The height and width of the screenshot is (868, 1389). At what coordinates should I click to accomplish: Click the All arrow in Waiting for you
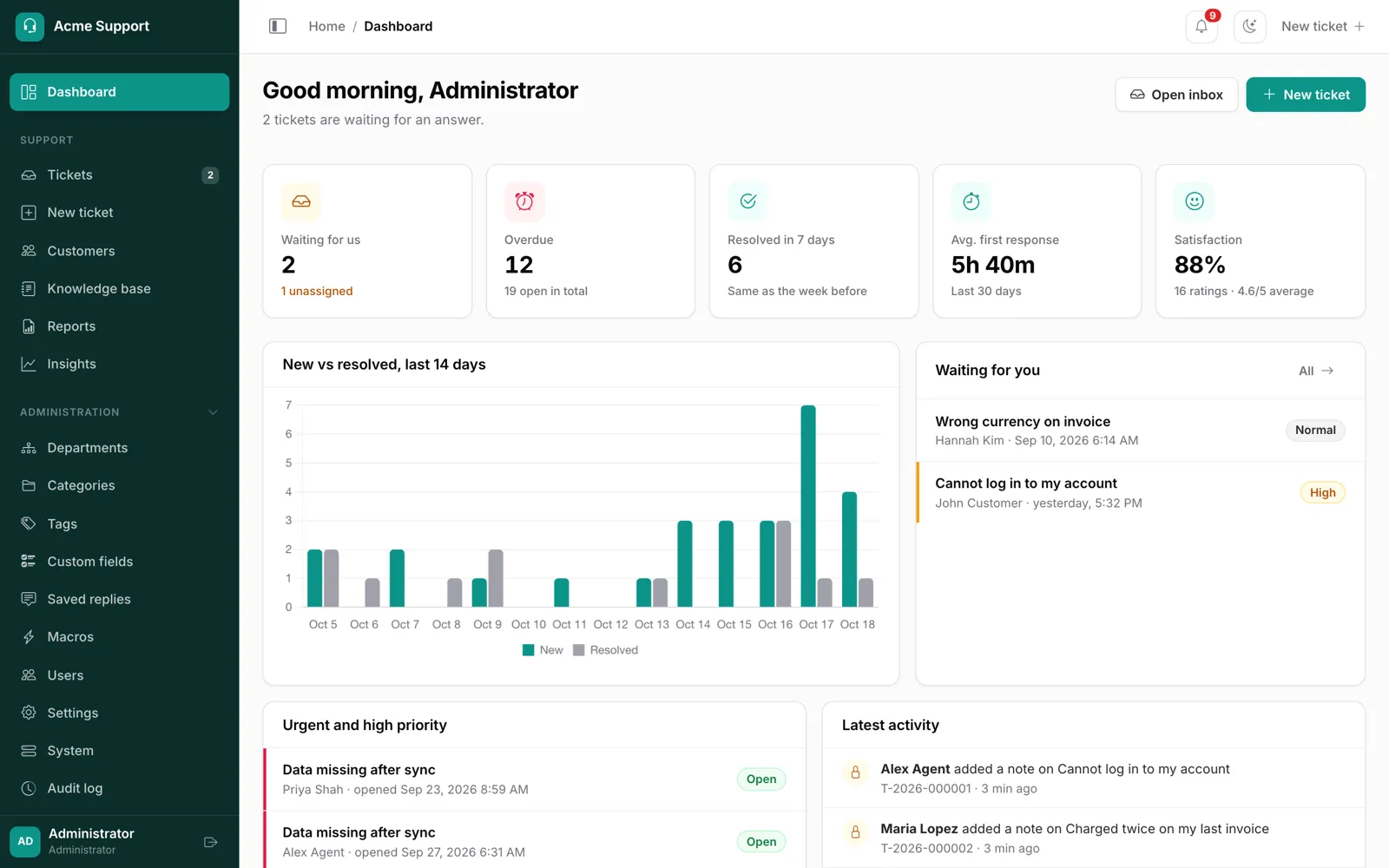click(1316, 371)
